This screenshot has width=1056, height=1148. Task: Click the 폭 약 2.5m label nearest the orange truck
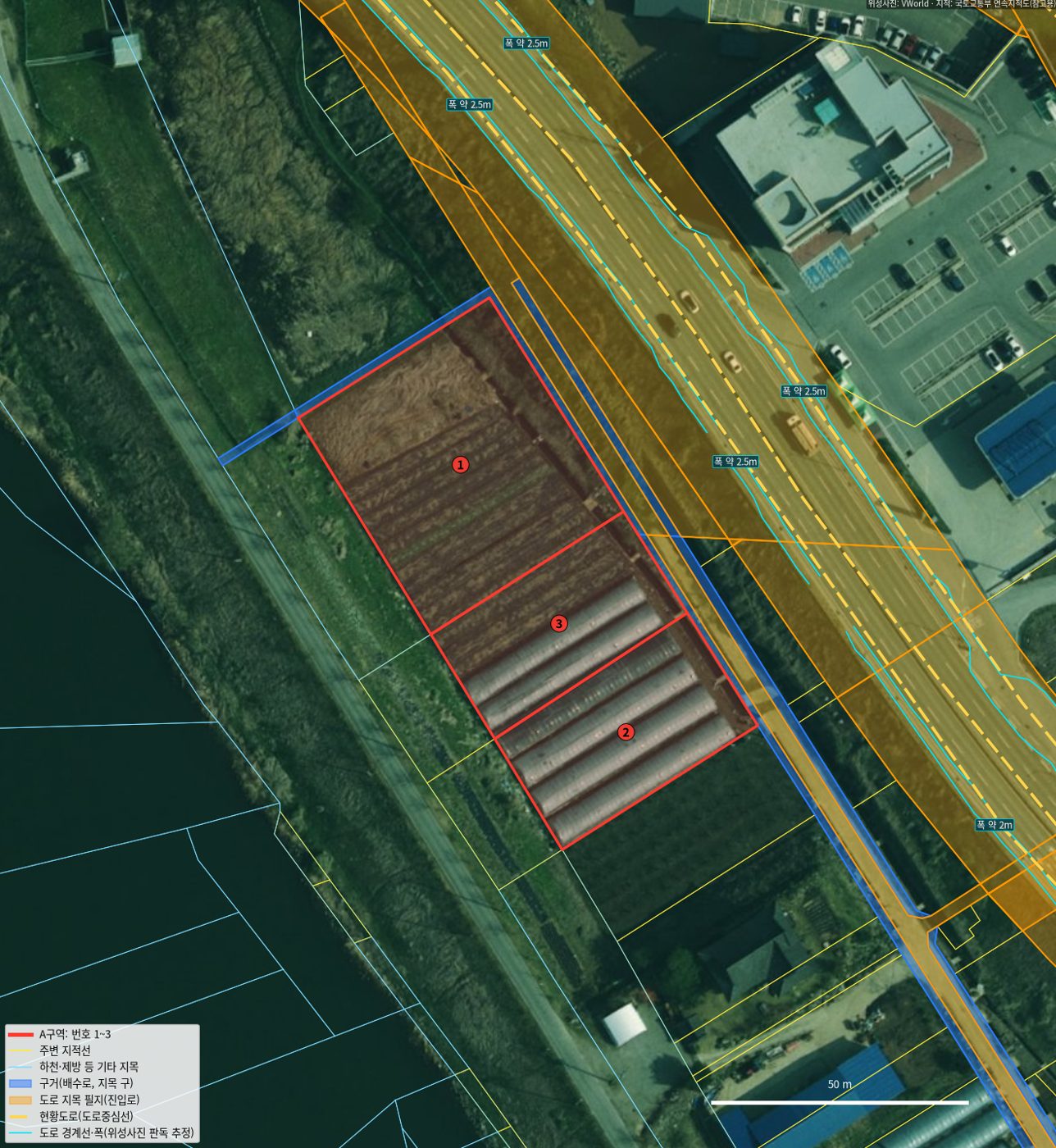click(x=803, y=391)
